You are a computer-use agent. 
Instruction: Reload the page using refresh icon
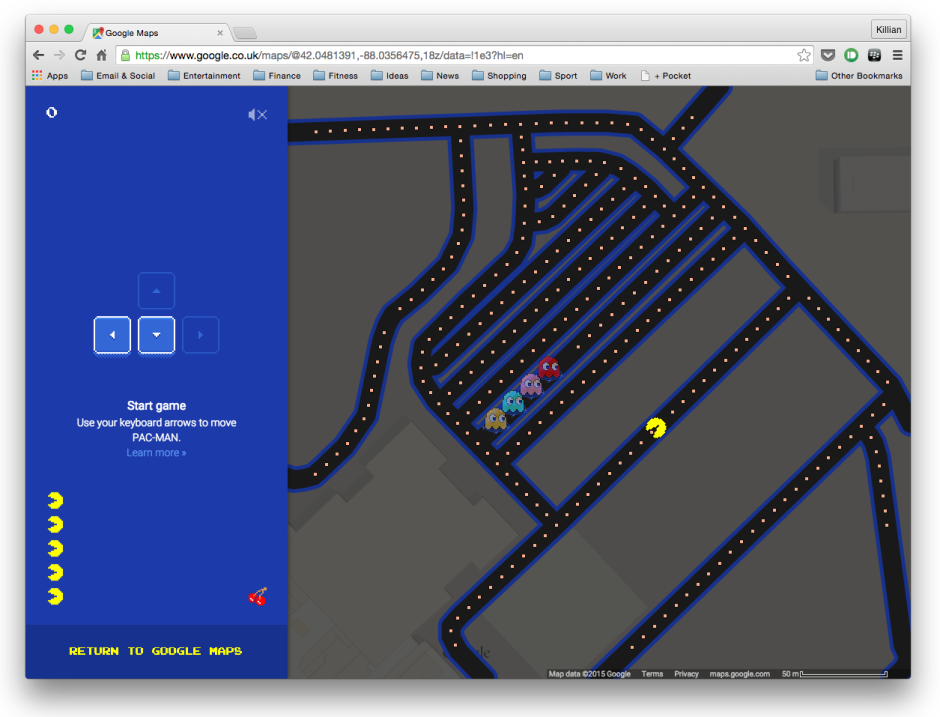80,55
